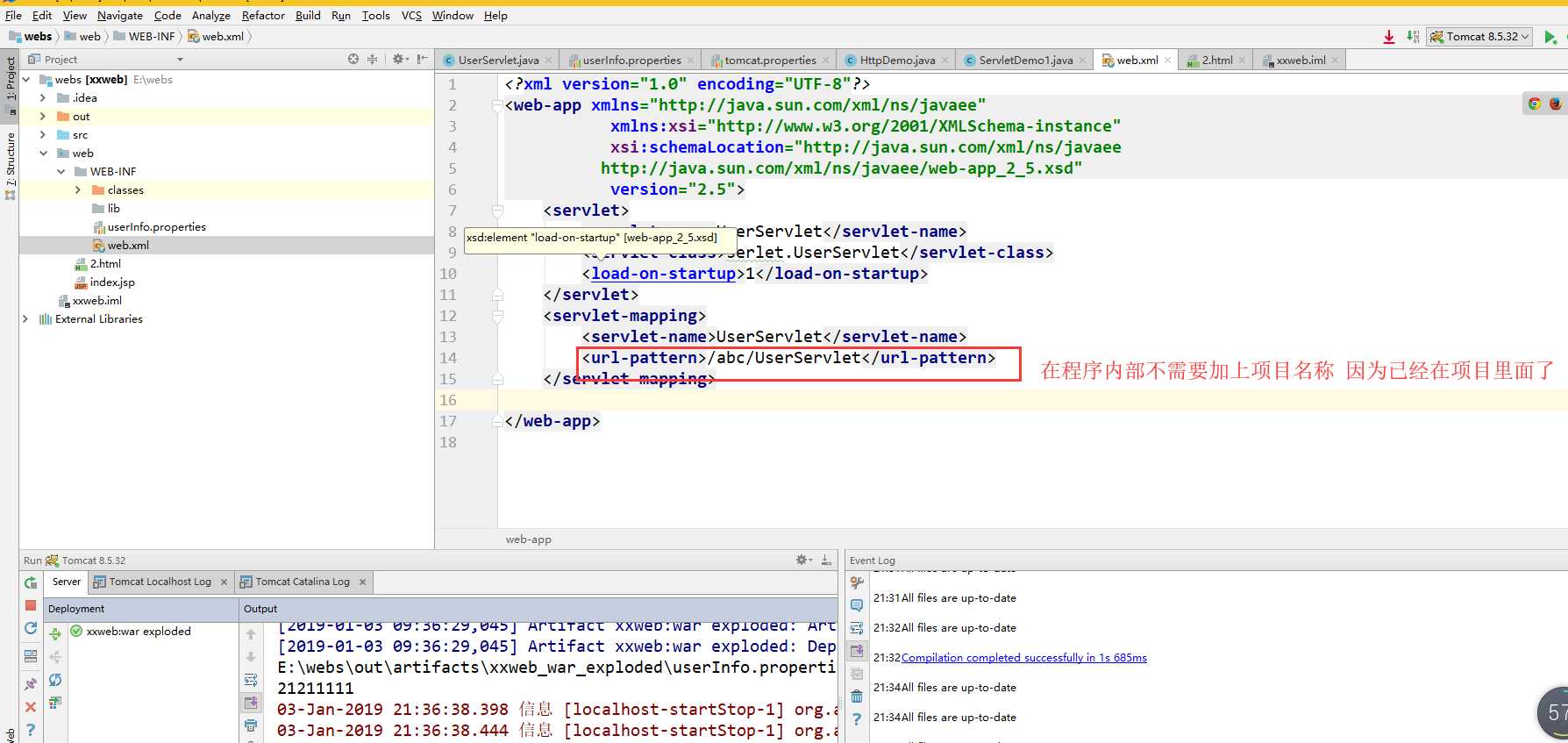
Task: Switch to UserServlet.java editor tab
Action: pos(497,60)
